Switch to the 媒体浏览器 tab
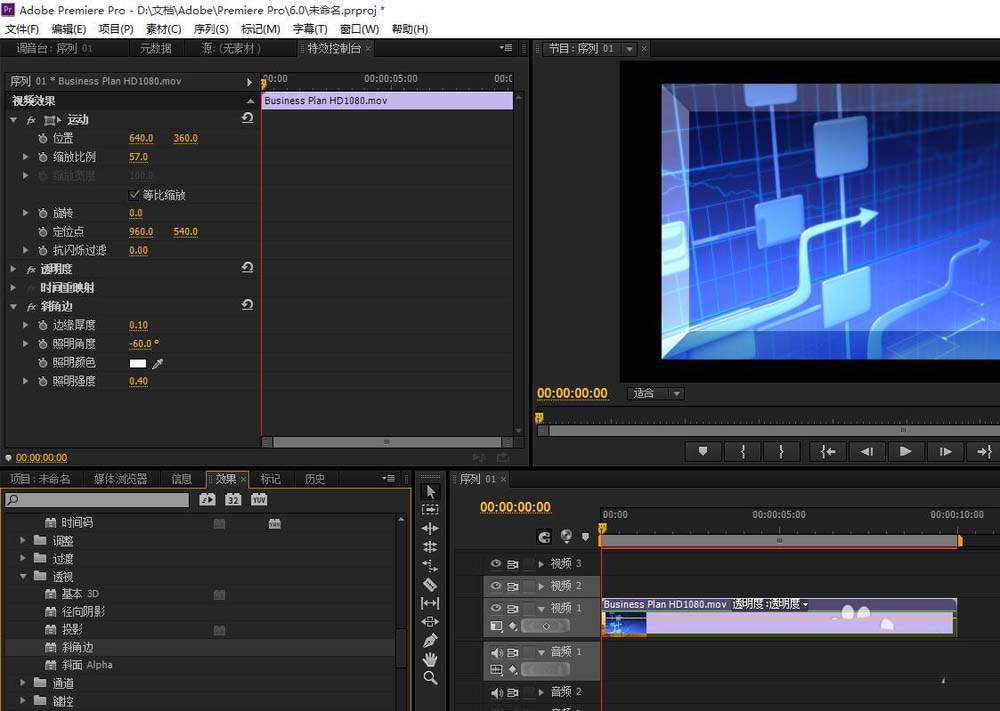The image size is (1000, 711). (121, 479)
